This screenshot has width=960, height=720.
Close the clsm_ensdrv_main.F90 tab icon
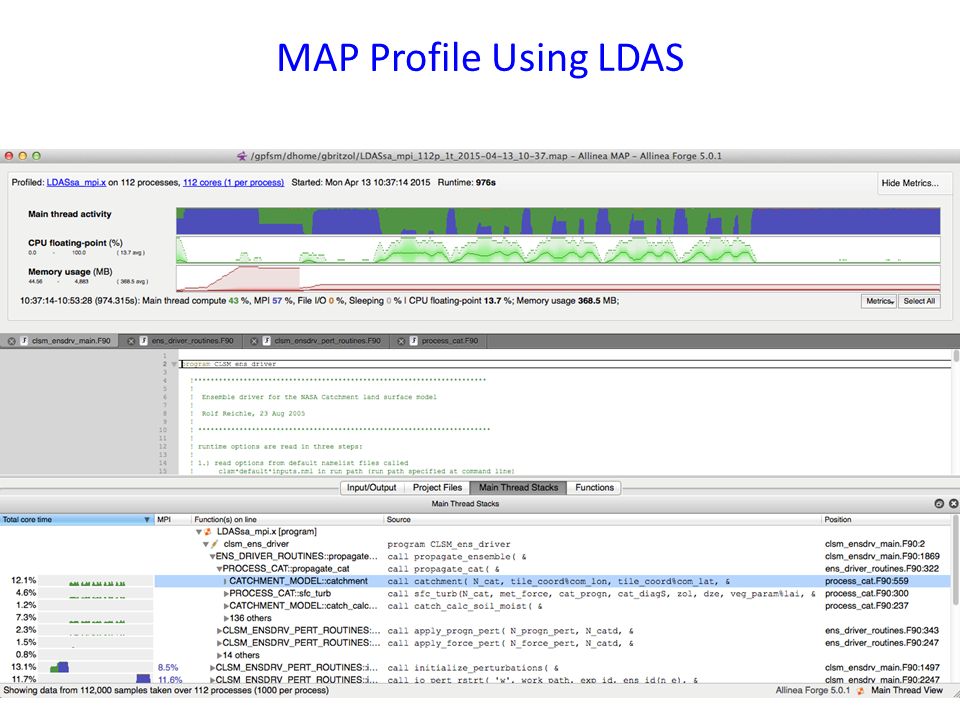pos(11,341)
